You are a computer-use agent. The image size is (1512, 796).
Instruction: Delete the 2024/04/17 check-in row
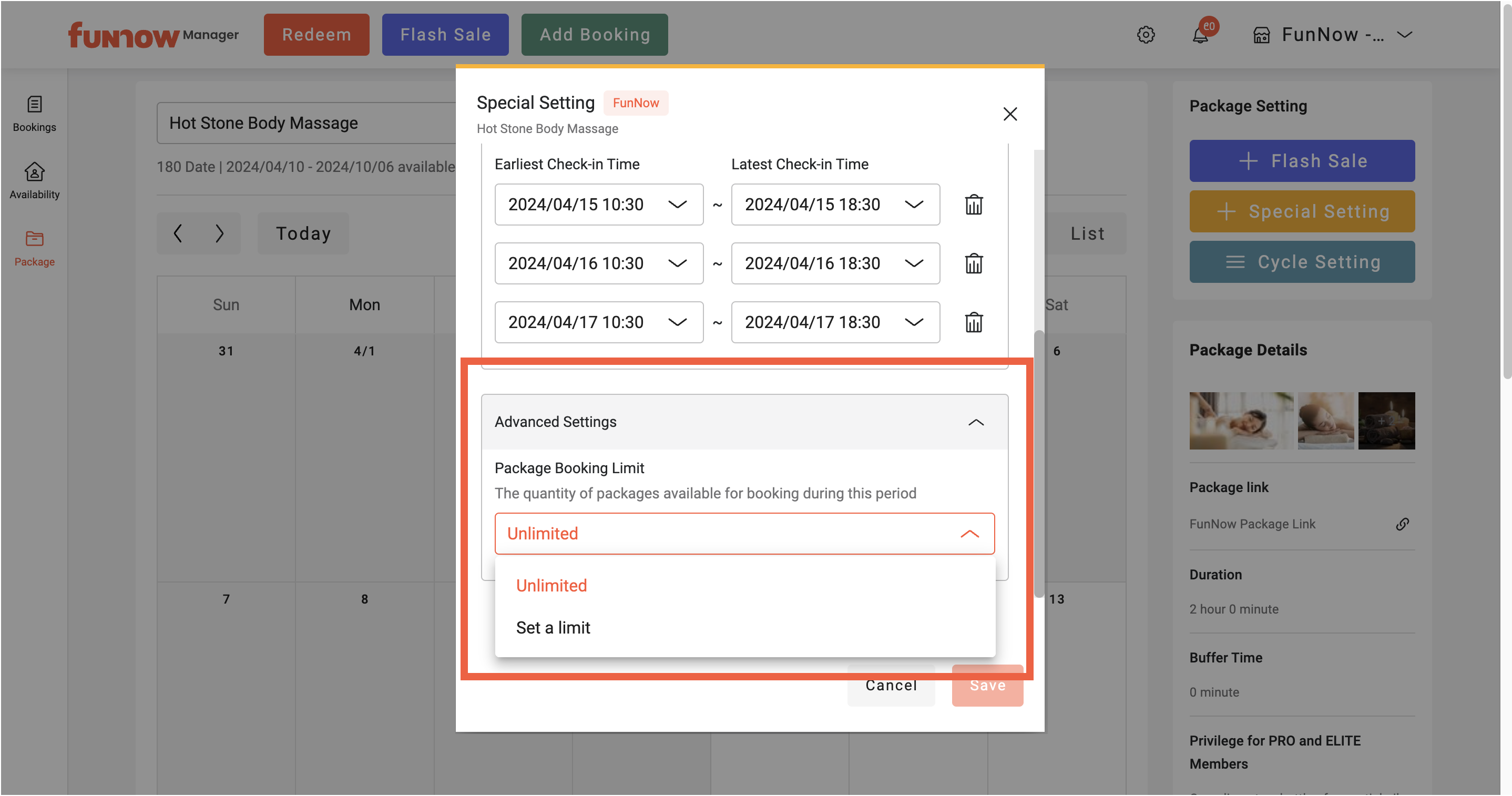[974, 322]
